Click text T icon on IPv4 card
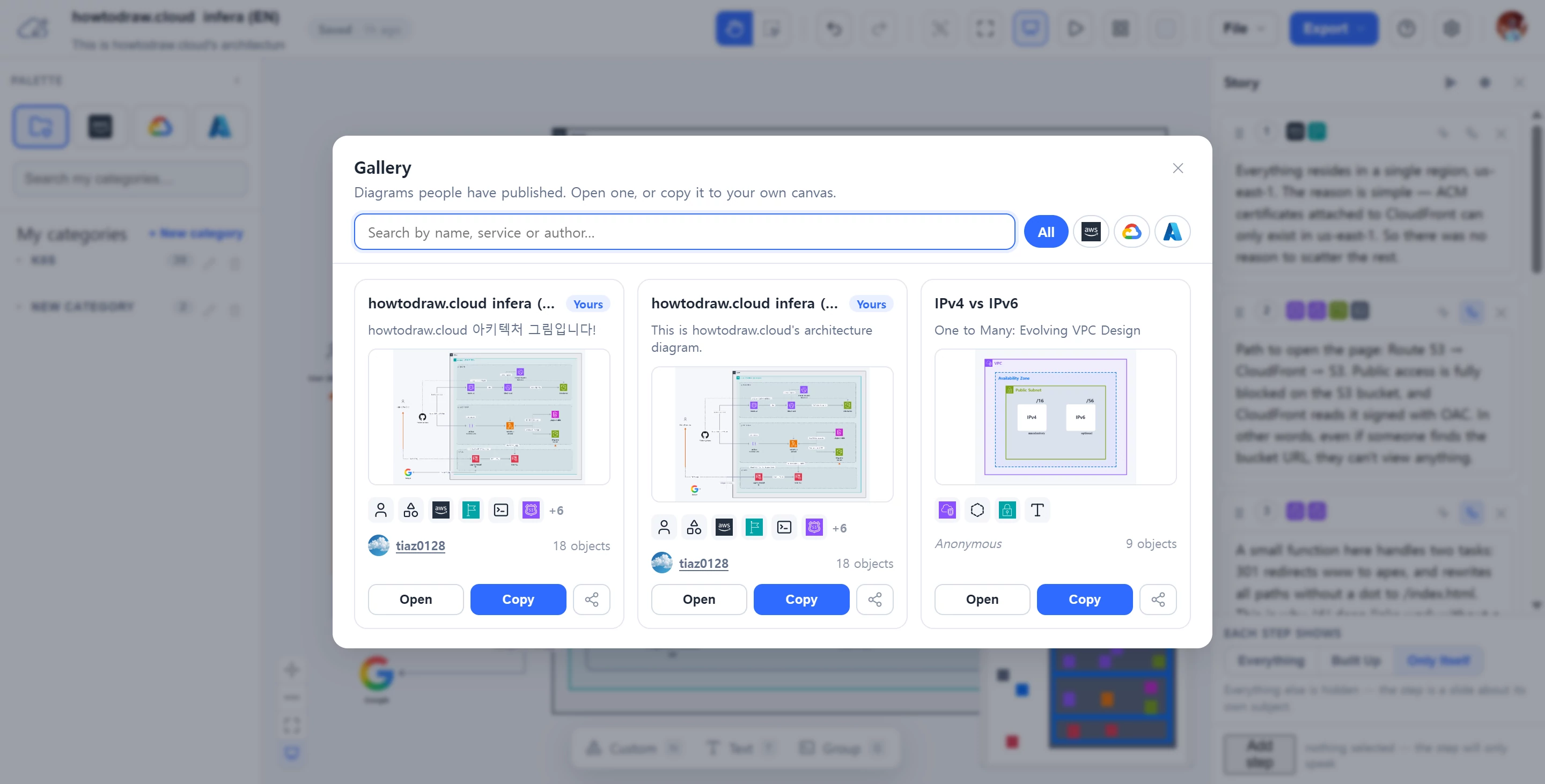This screenshot has width=1545, height=784. (x=1036, y=510)
